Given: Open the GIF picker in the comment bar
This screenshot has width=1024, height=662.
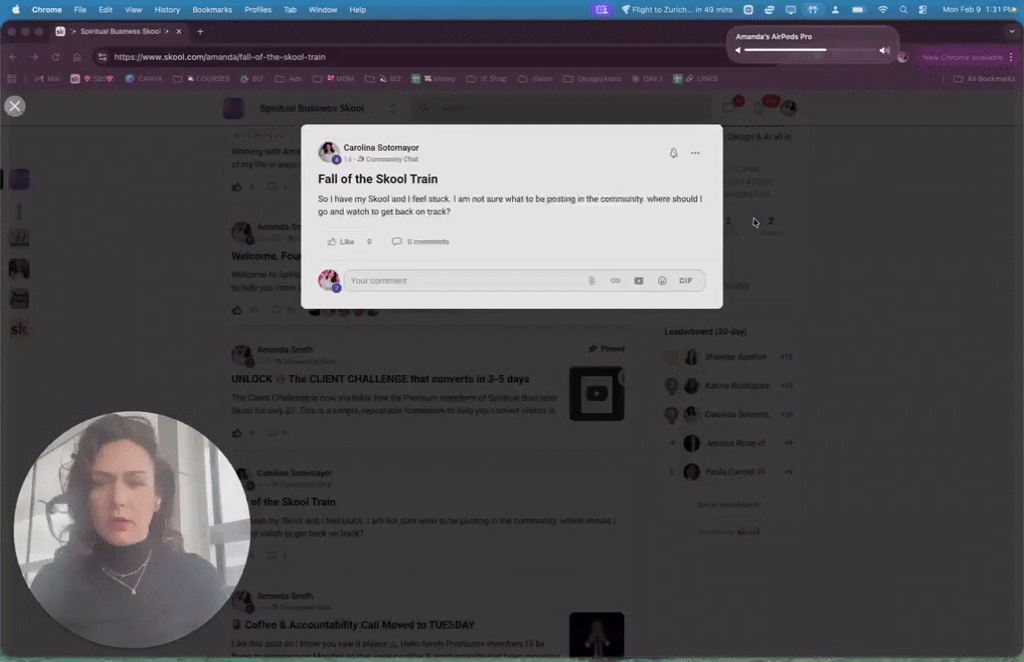Looking at the screenshot, I should tap(685, 280).
